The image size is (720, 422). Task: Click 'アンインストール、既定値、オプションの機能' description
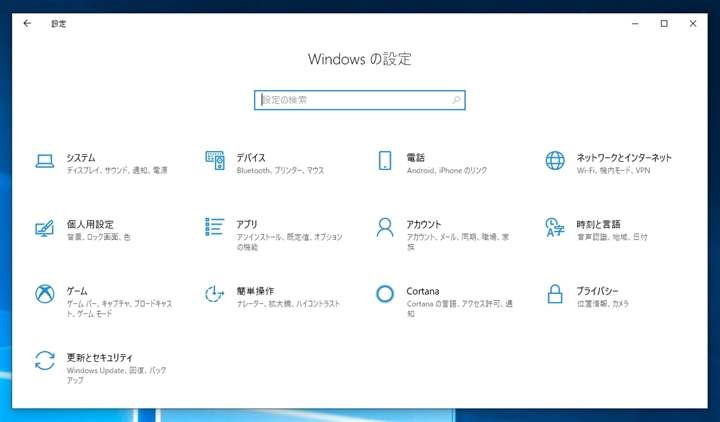coord(290,242)
